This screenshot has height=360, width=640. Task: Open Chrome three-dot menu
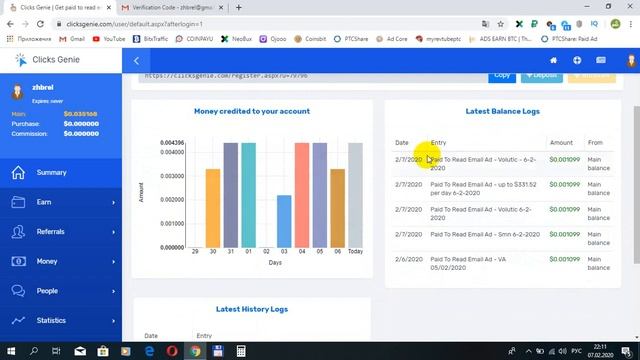[631, 24]
